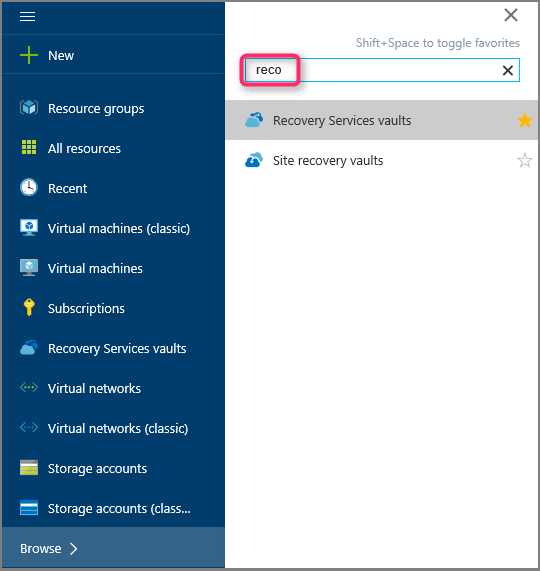Open Subscriptions from the sidebar
540x571 pixels.
113,308
